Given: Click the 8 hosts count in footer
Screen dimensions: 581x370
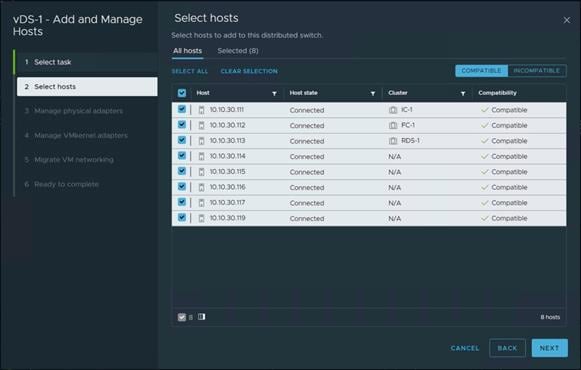Looking at the screenshot, I should (x=550, y=317).
